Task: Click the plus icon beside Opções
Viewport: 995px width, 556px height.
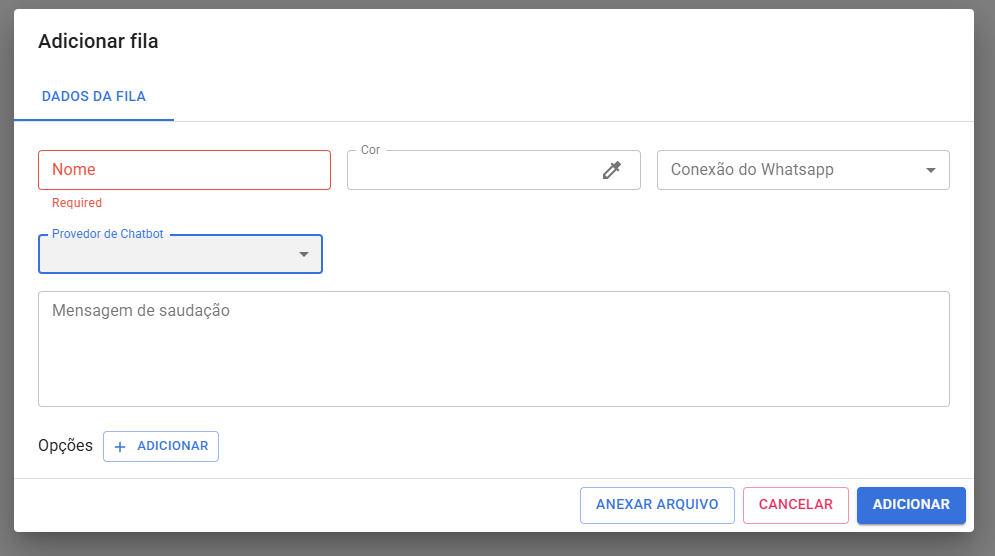Action: click(120, 447)
